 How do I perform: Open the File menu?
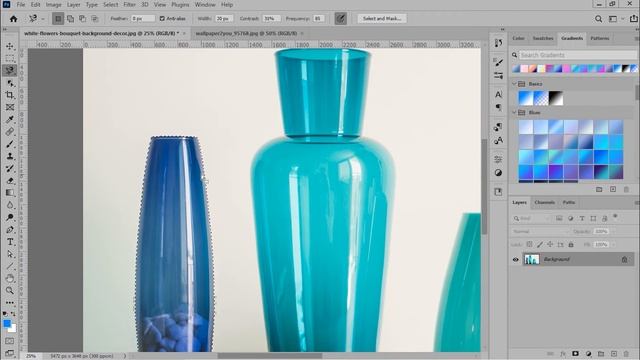(20, 4)
